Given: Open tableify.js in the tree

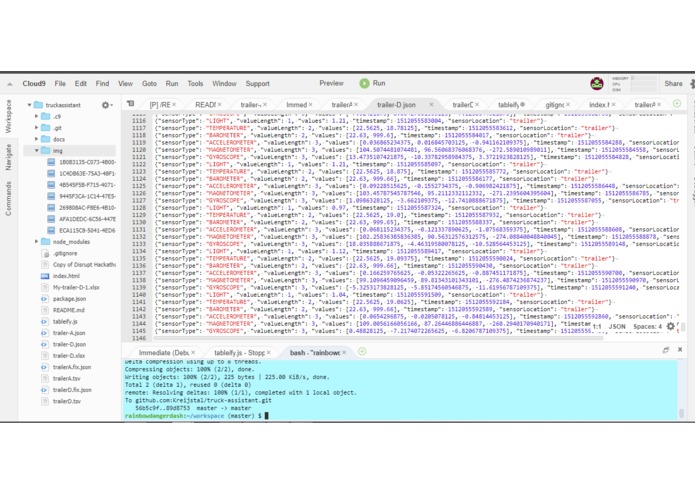Looking at the screenshot, I should pyautogui.click(x=65, y=322).
